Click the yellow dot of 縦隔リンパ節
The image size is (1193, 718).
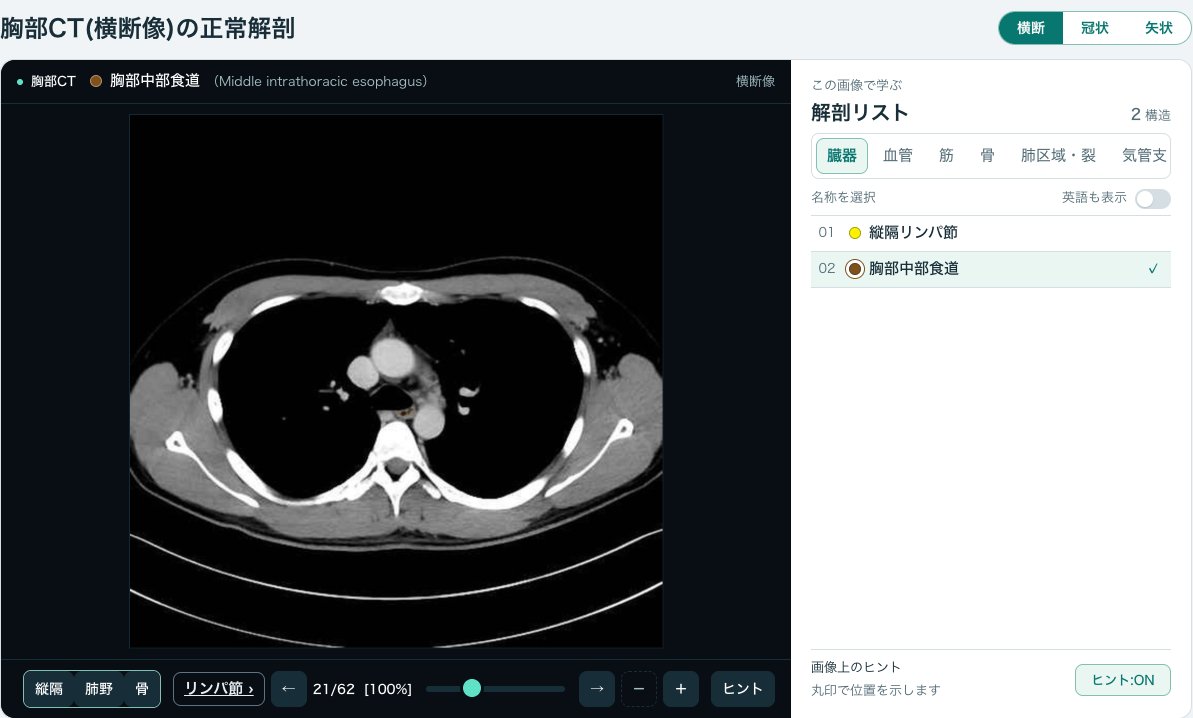pos(854,234)
